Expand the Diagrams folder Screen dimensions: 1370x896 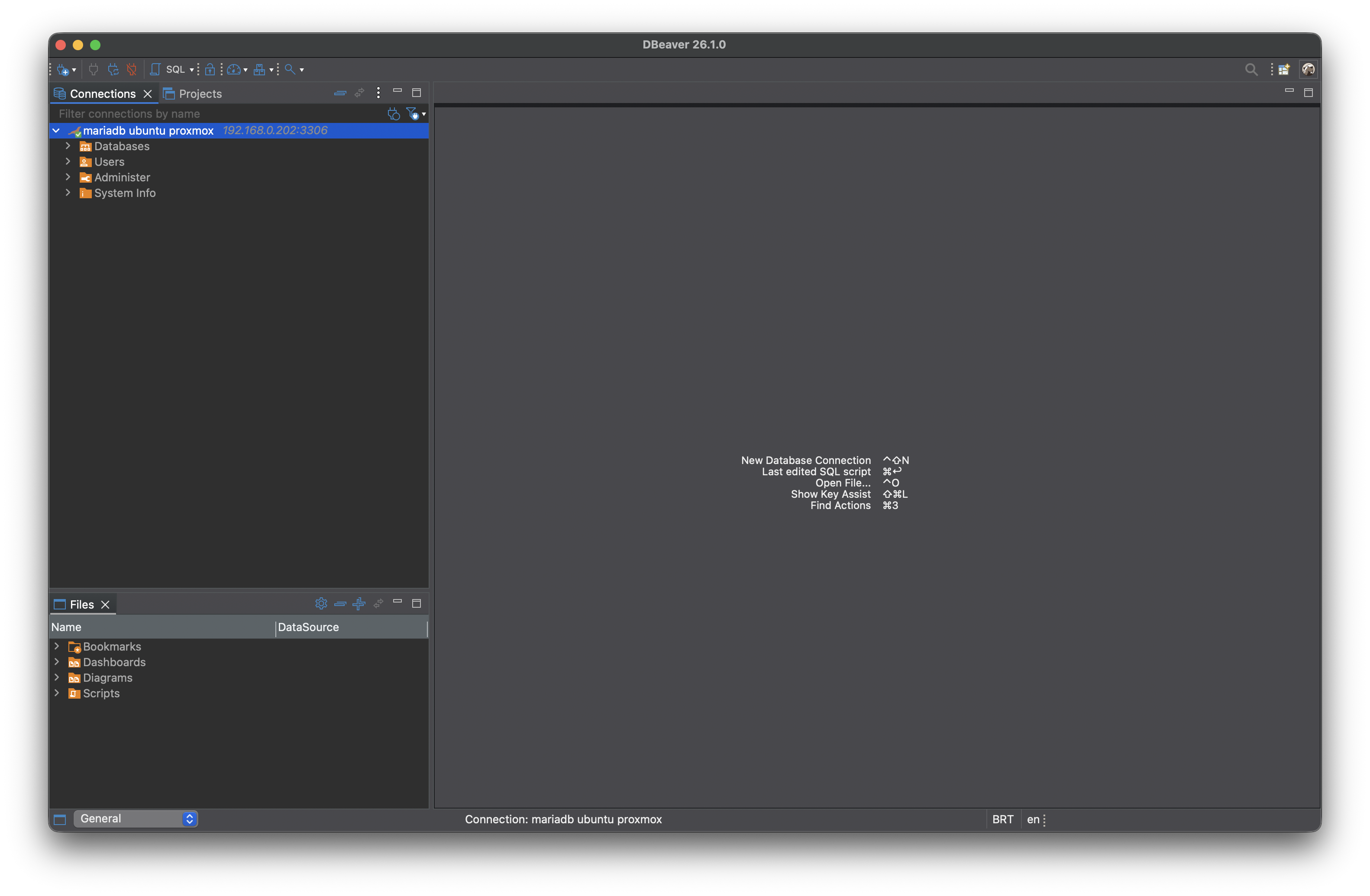click(x=56, y=677)
